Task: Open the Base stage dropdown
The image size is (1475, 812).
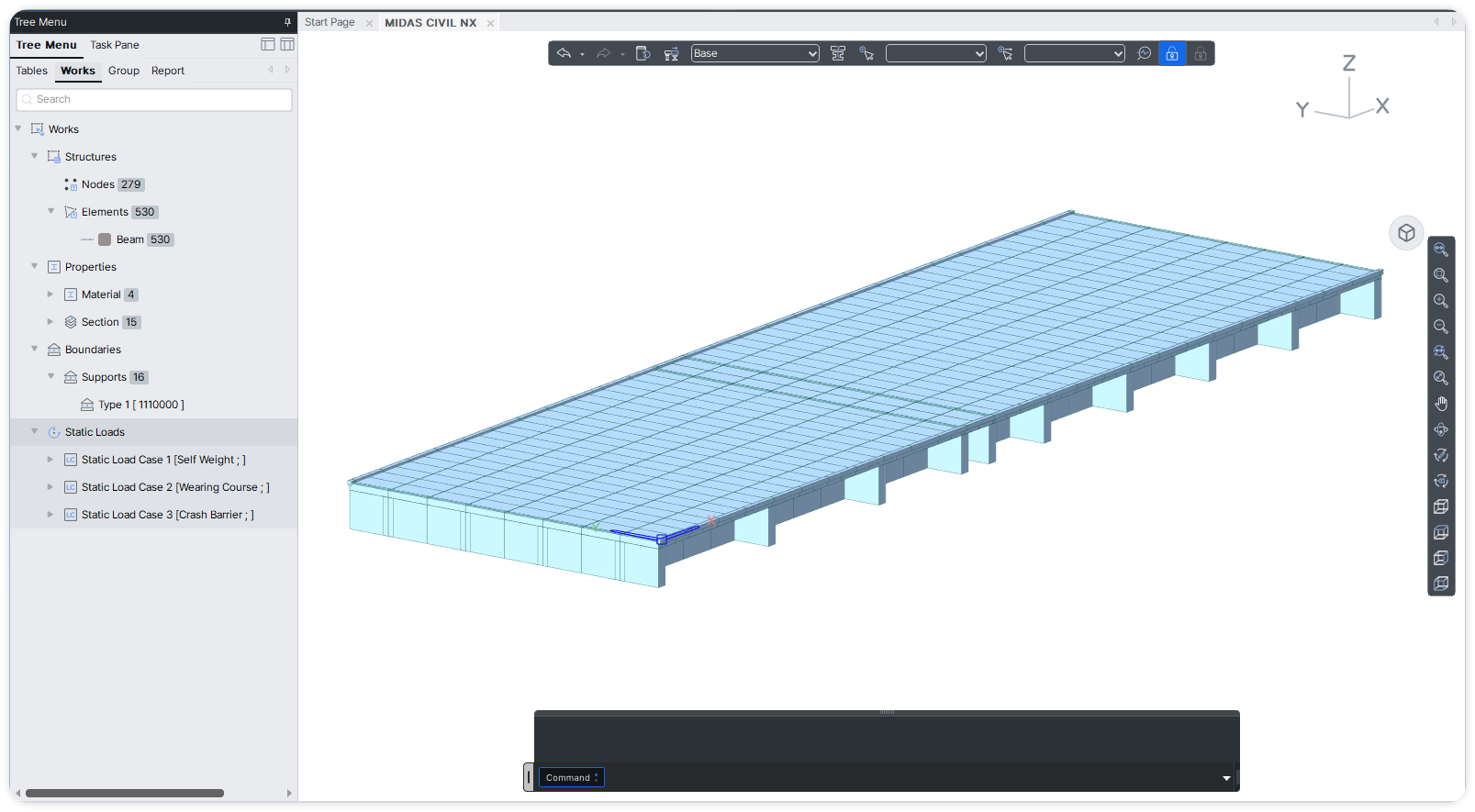Action: click(754, 53)
